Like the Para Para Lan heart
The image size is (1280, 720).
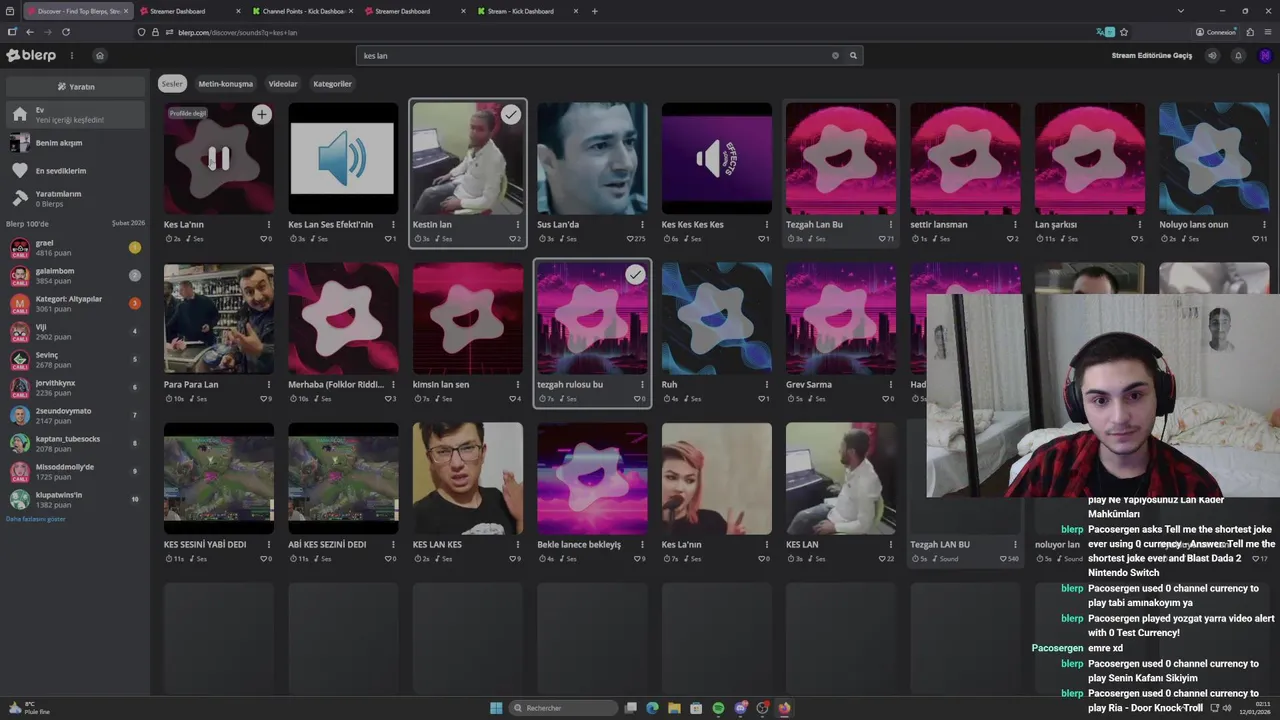tap(263, 399)
